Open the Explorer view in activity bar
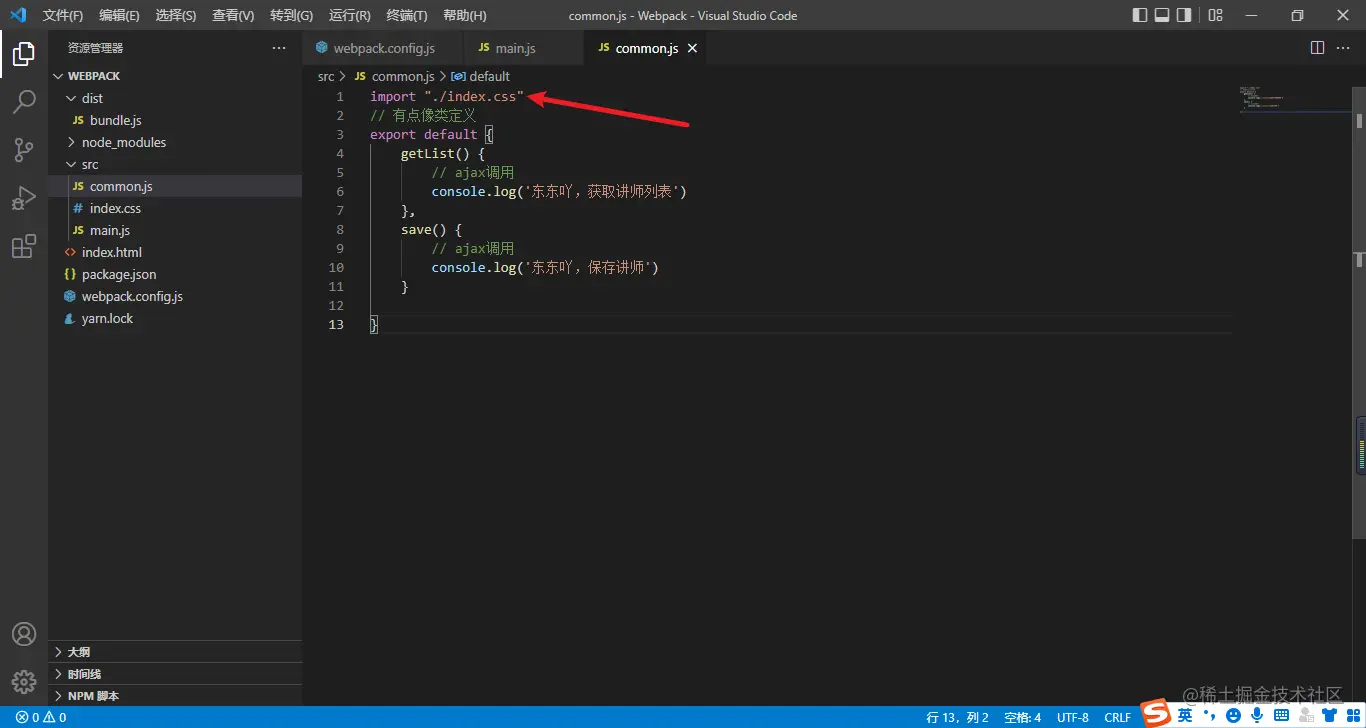Viewport: 1366px width, 728px height. tap(24, 54)
